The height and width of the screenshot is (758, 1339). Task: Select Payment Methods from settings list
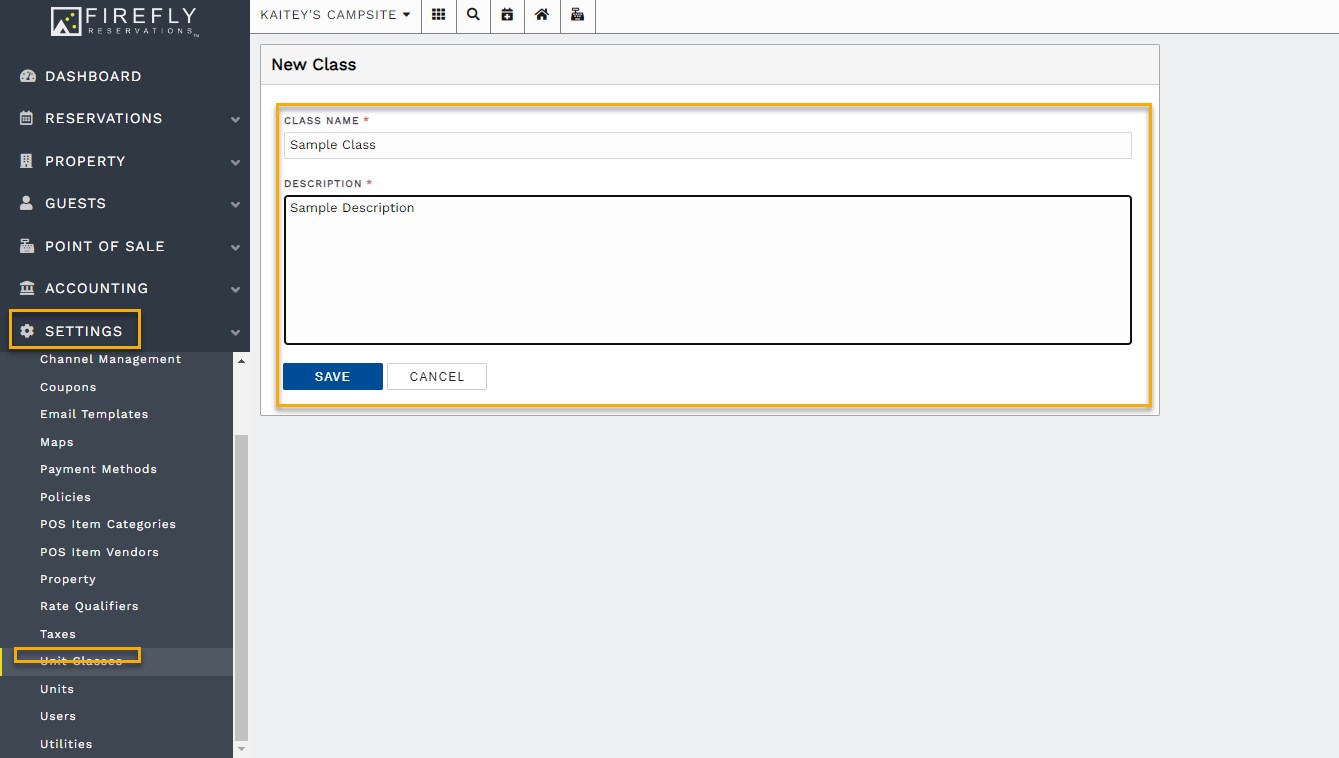[98, 469]
